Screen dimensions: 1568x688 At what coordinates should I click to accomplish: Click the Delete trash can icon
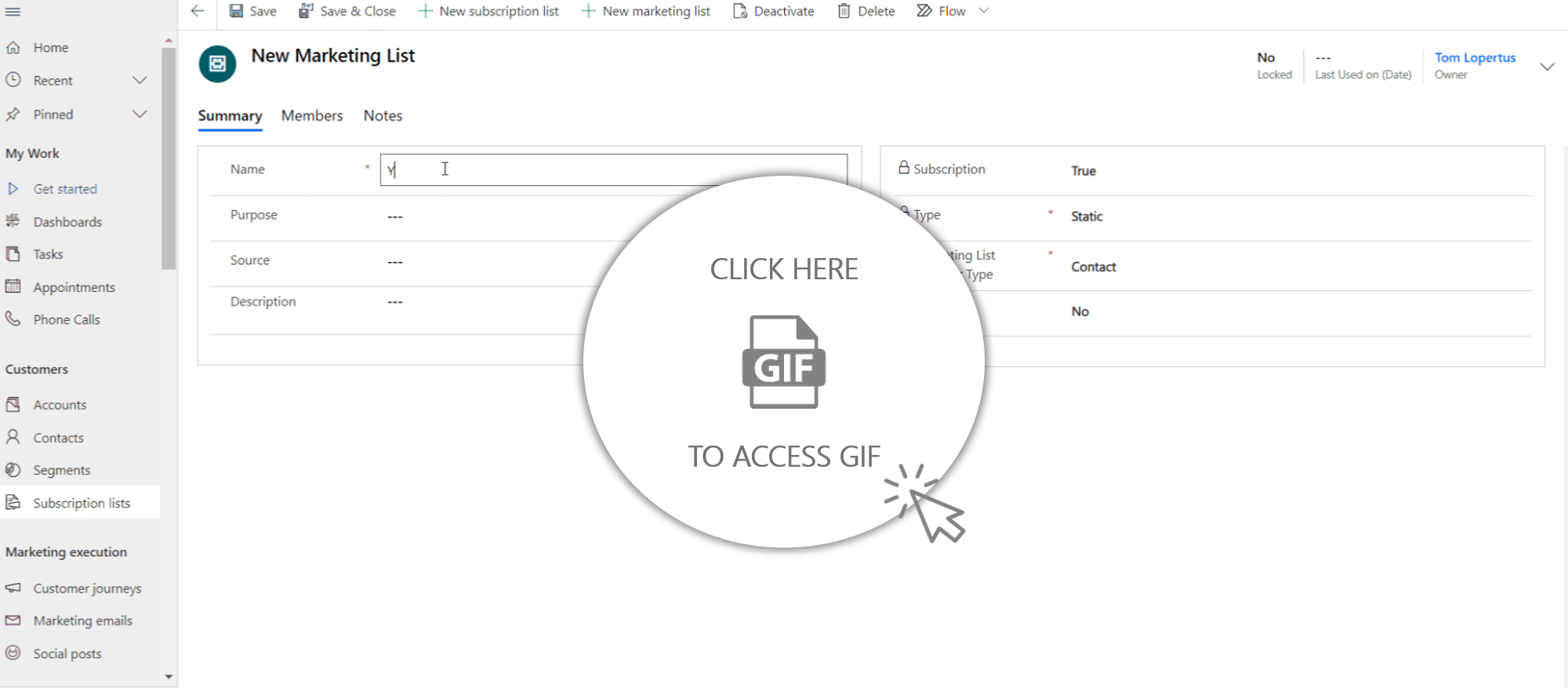pos(844,11)
